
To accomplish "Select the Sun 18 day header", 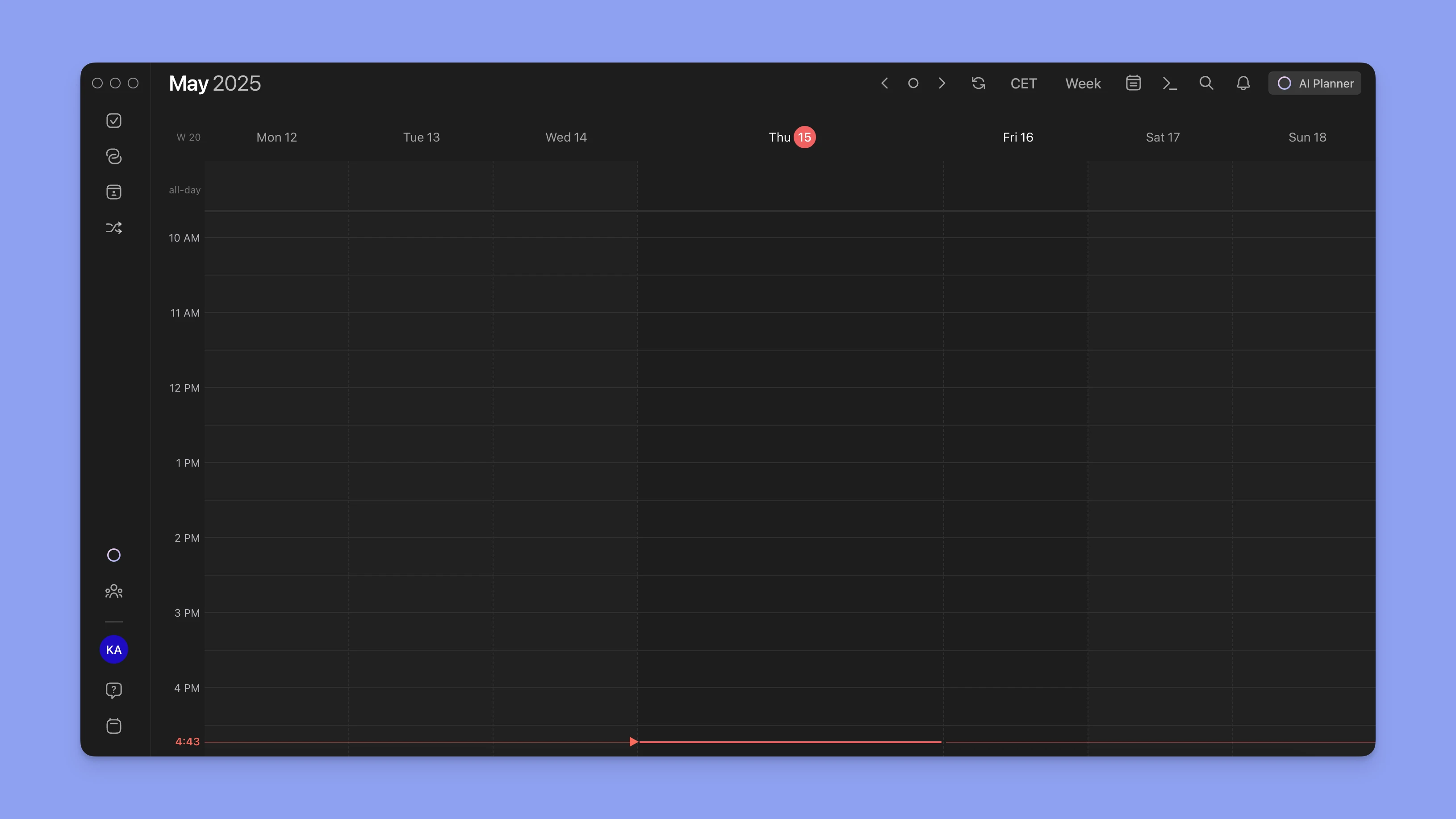I will pos(1307,138).
